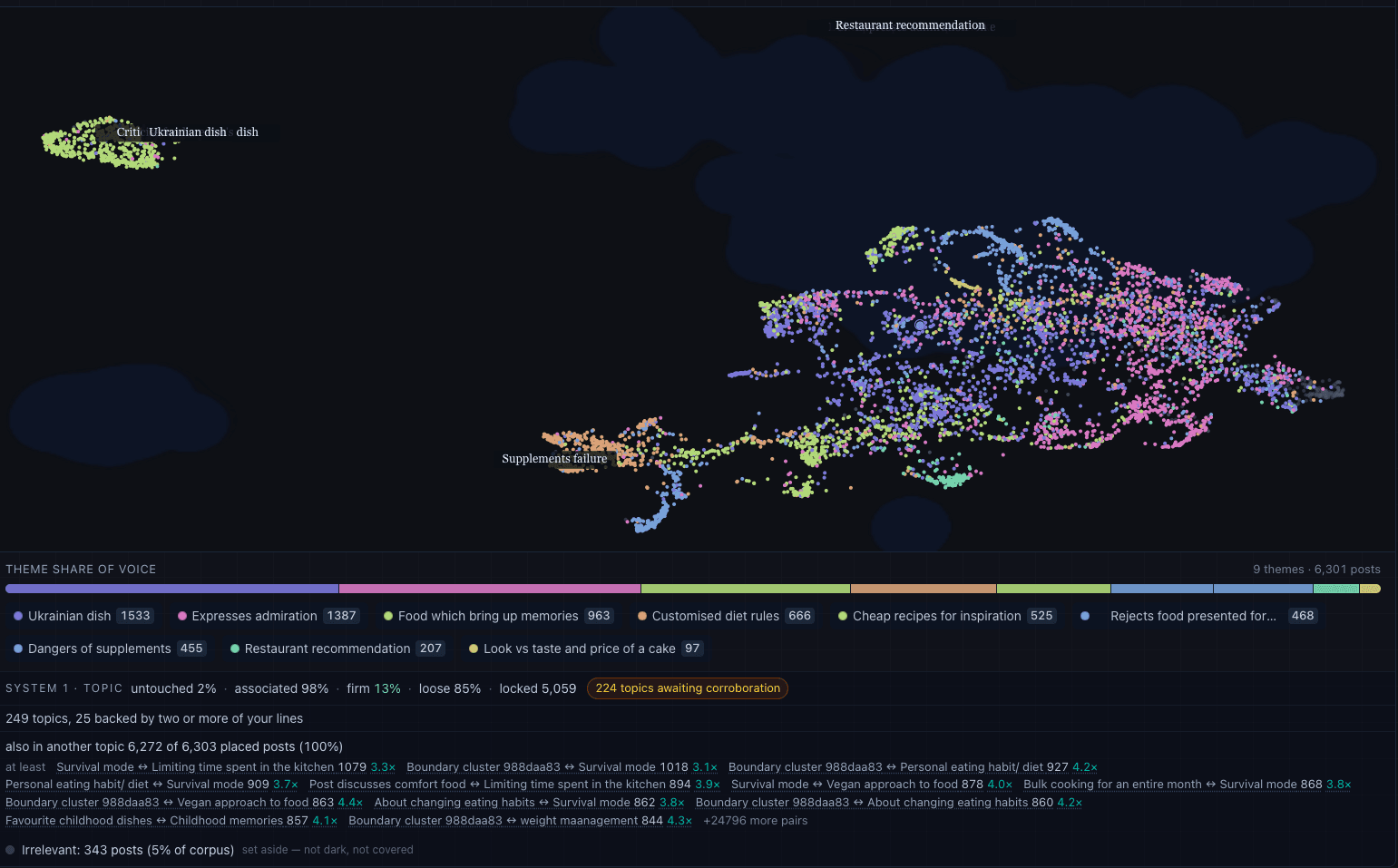Click the untouched 2% statistic
Image resolution: width=1398 pixels, height=868 pixels.
point(173,688)
